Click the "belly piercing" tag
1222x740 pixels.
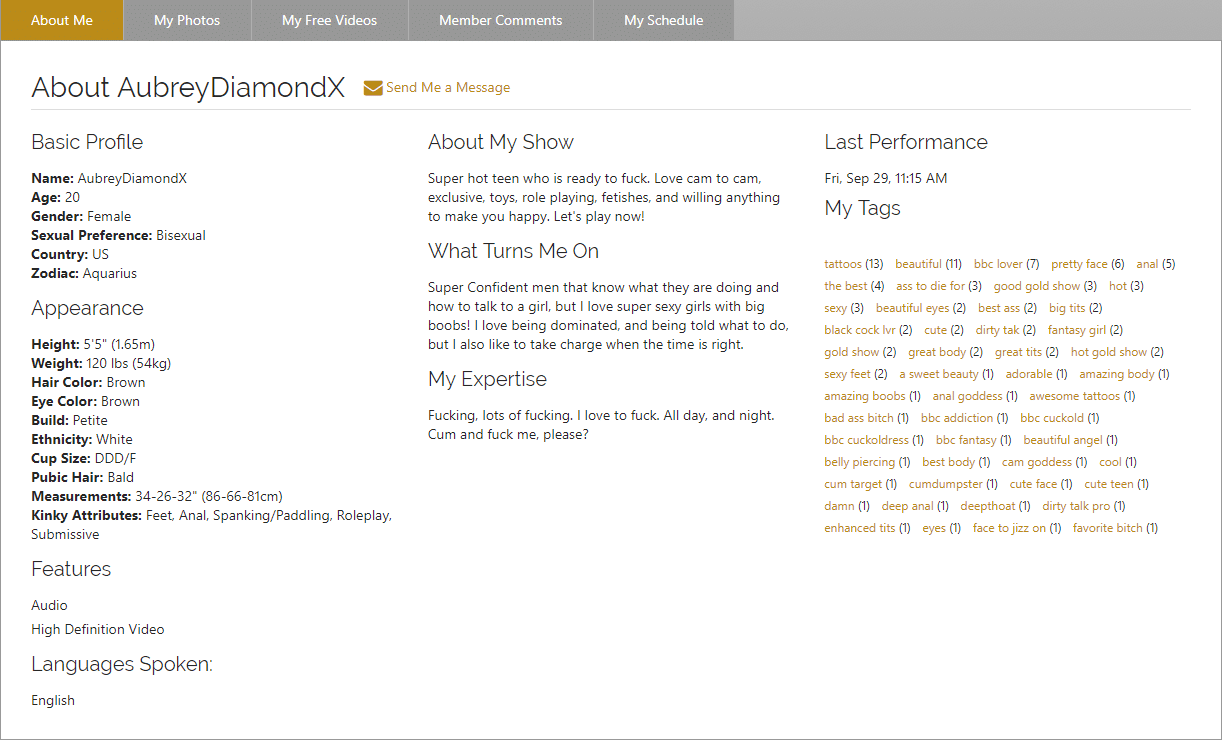click(859, 462)
